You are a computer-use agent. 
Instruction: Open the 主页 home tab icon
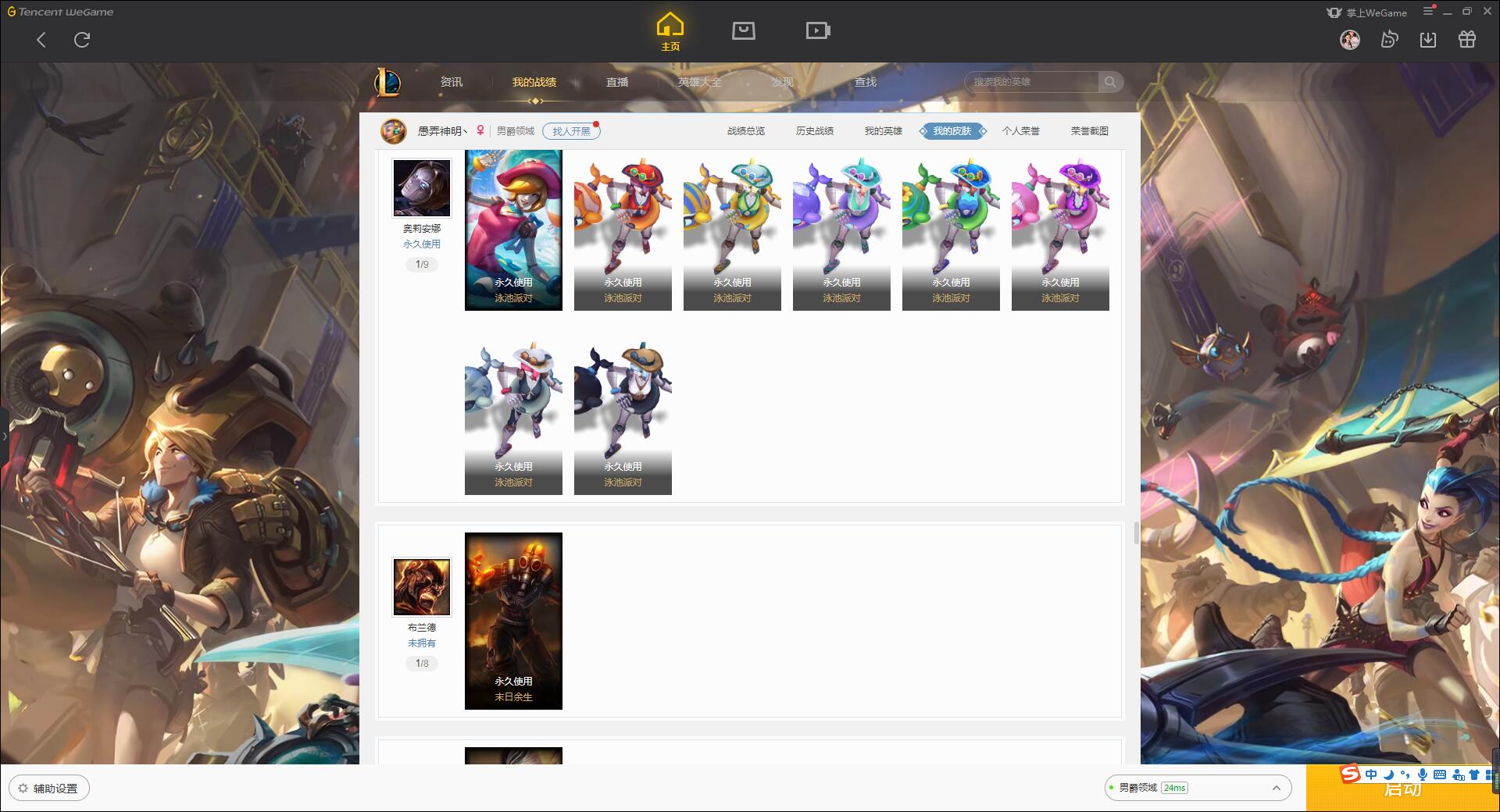click(670, 32)
